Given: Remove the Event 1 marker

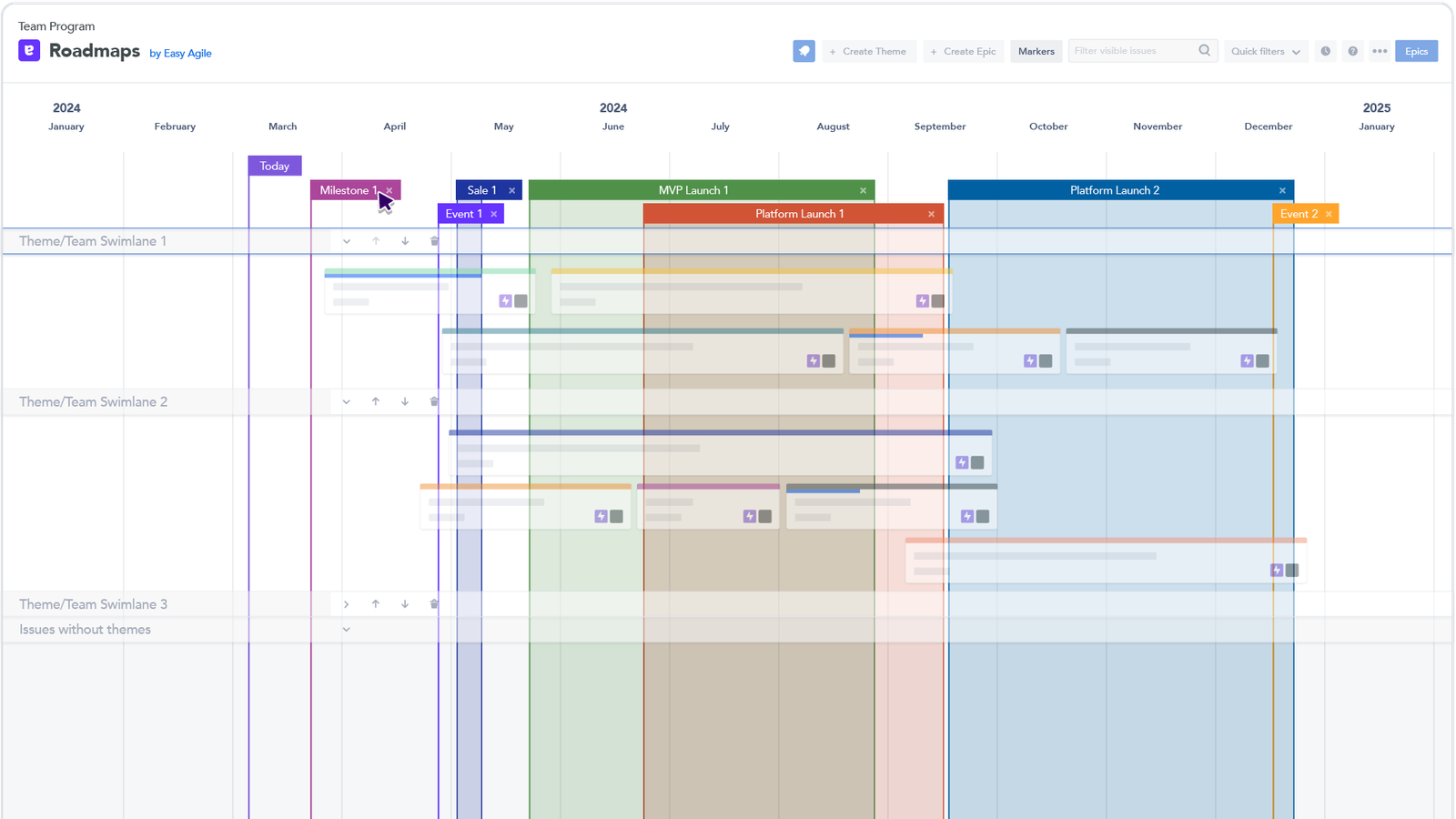Looking at the screenshot, I should coord(494,214).
